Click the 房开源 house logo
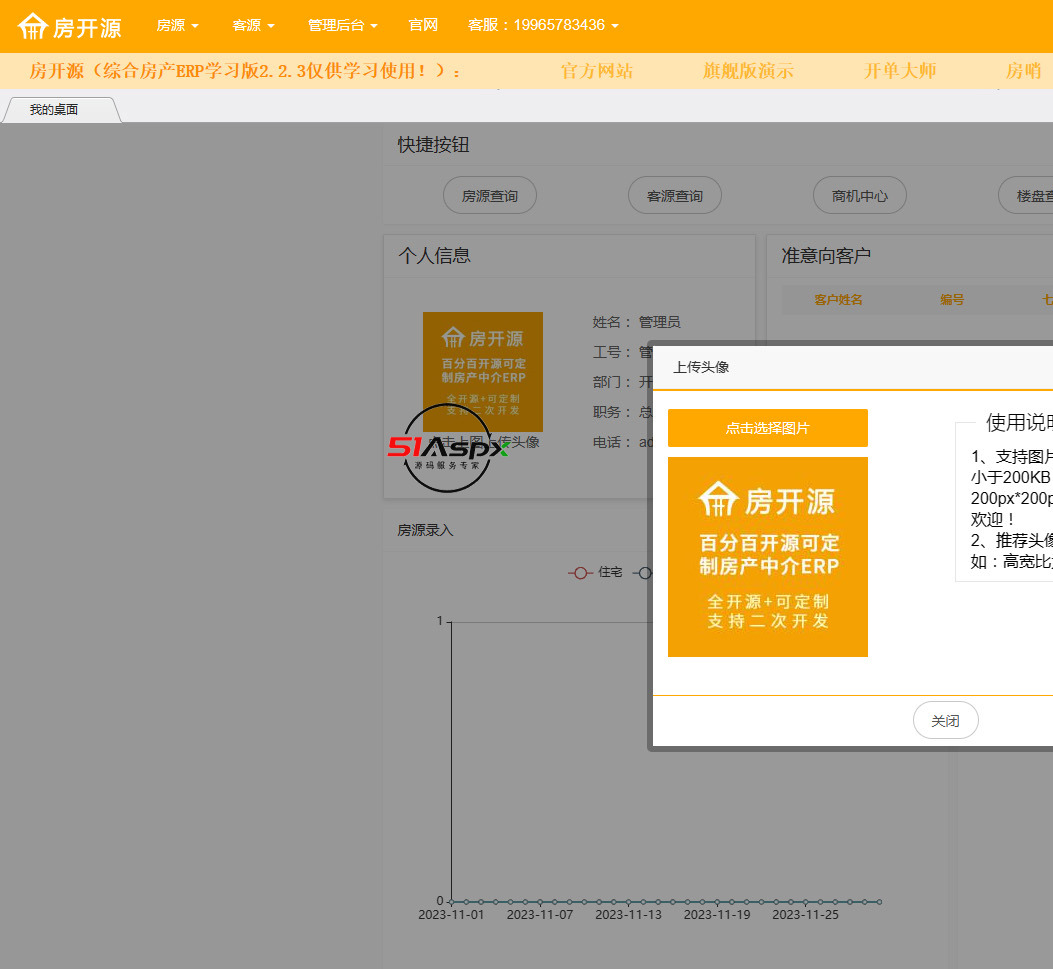Screen dimensions: 1053x969 tap(70, 27)
